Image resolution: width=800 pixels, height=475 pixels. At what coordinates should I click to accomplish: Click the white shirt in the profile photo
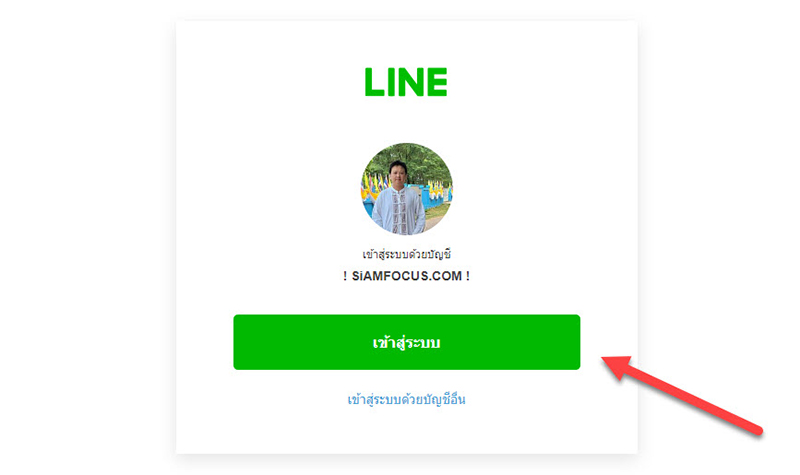398,210
